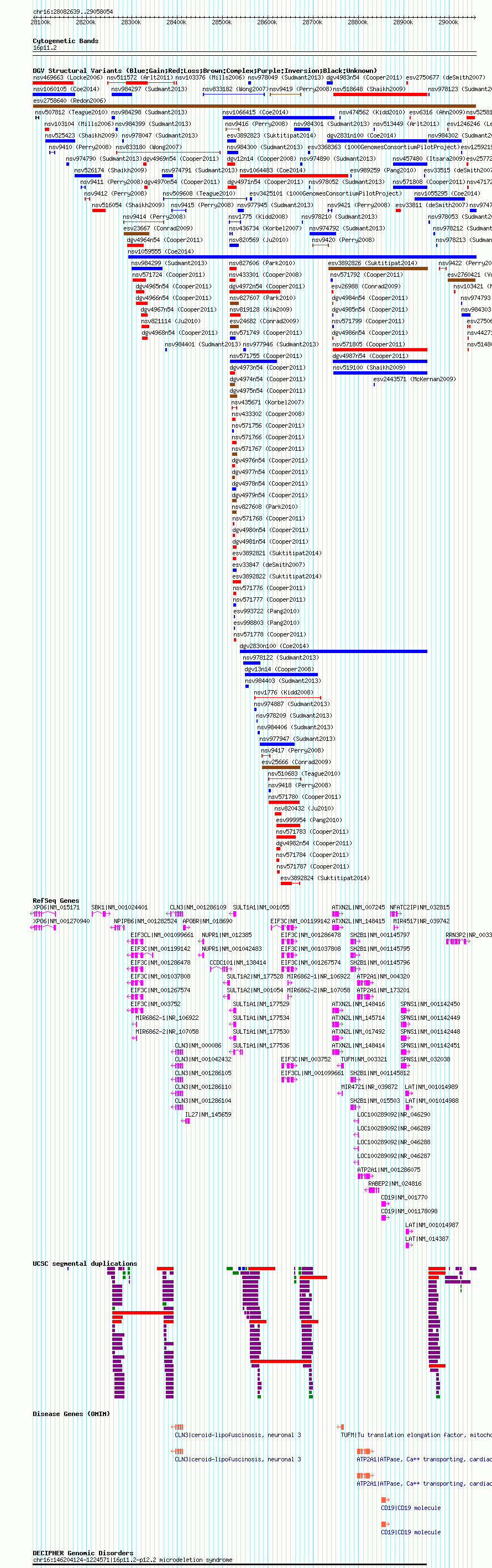This screenshot has width=492, height=1568.
Task: Open the DGV Structural Variants track title
Action: (205, 71)
